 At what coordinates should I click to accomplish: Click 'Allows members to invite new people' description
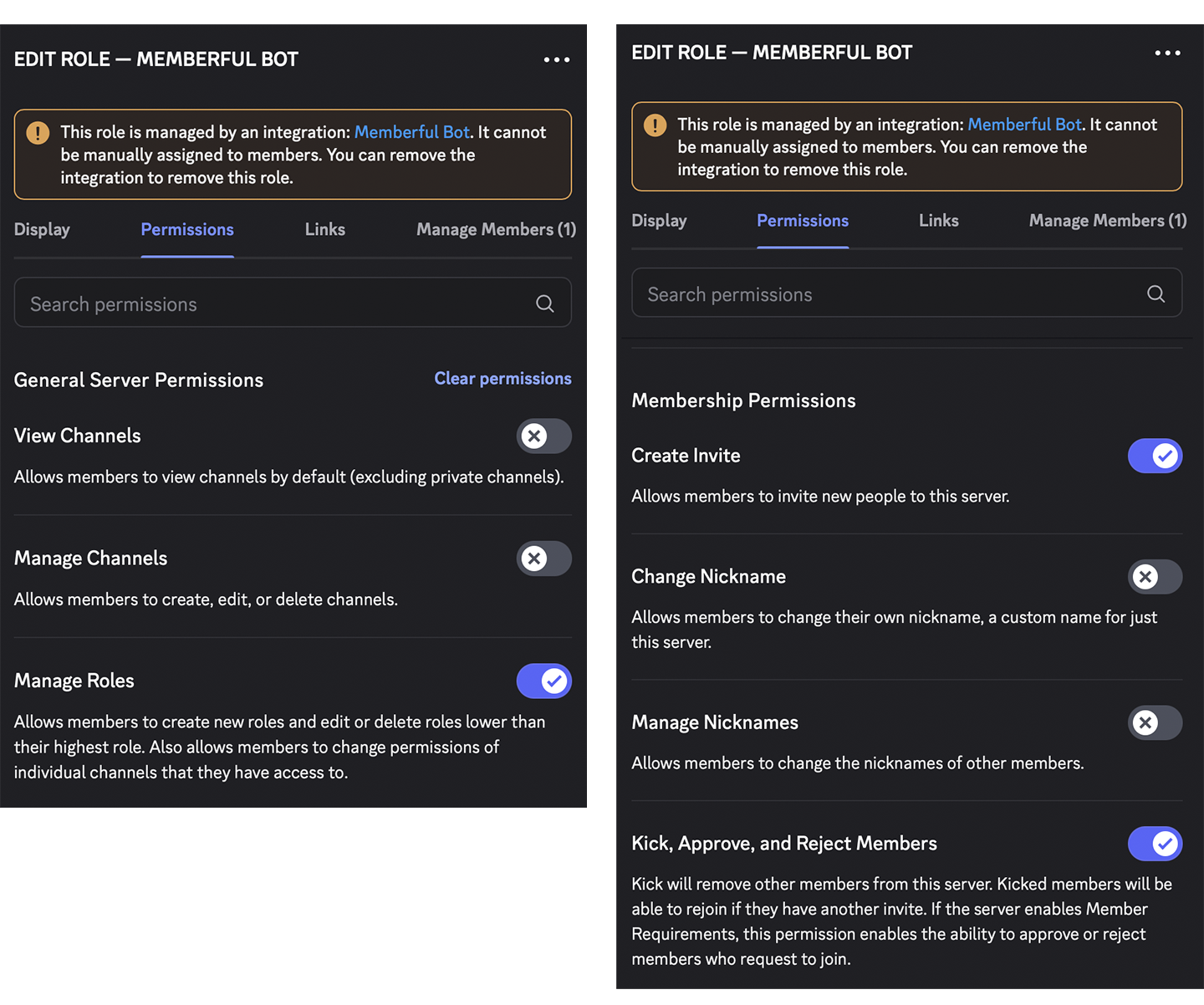tap(820, 497)
